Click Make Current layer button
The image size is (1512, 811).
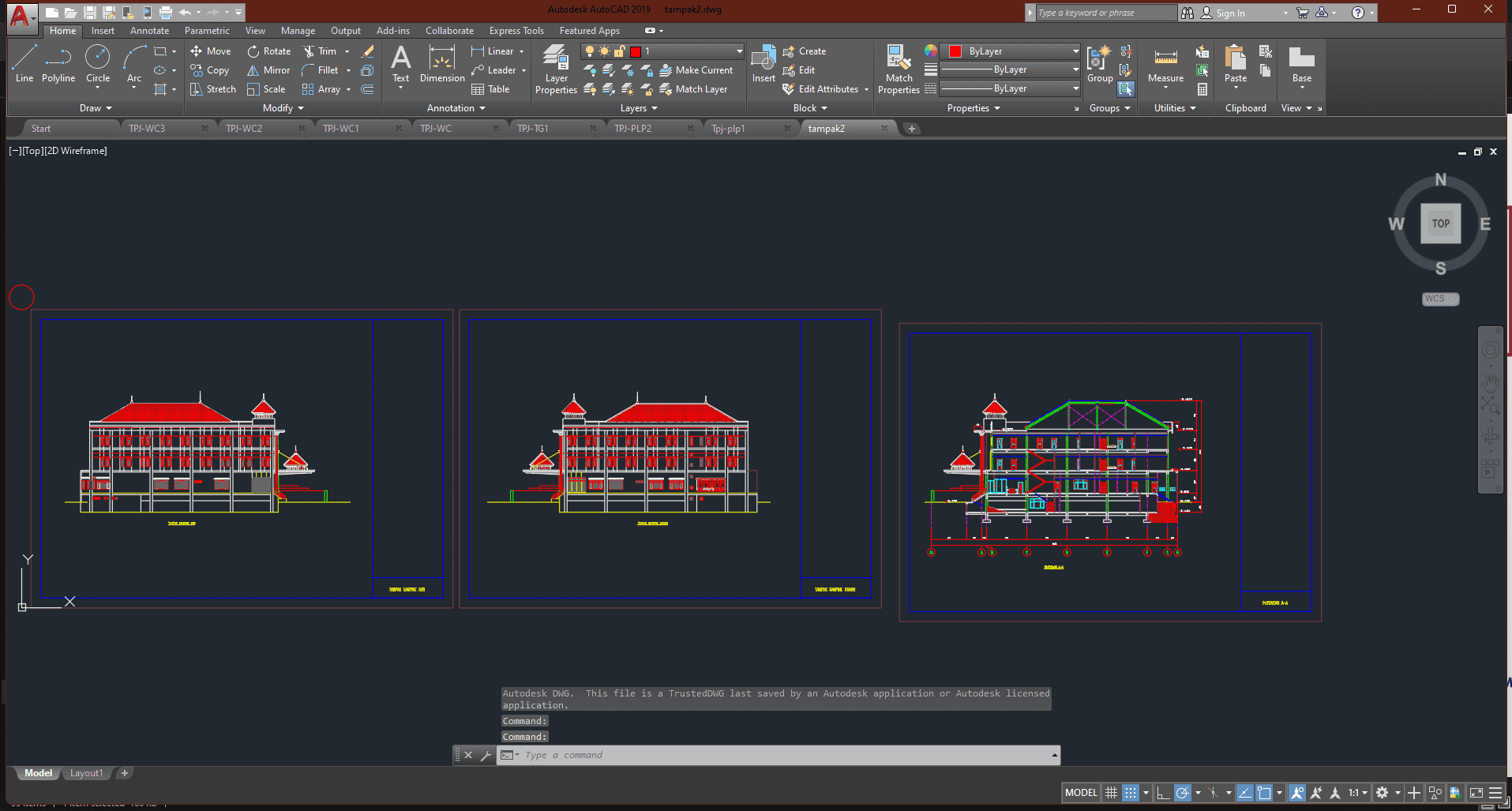tap(696, 70)
